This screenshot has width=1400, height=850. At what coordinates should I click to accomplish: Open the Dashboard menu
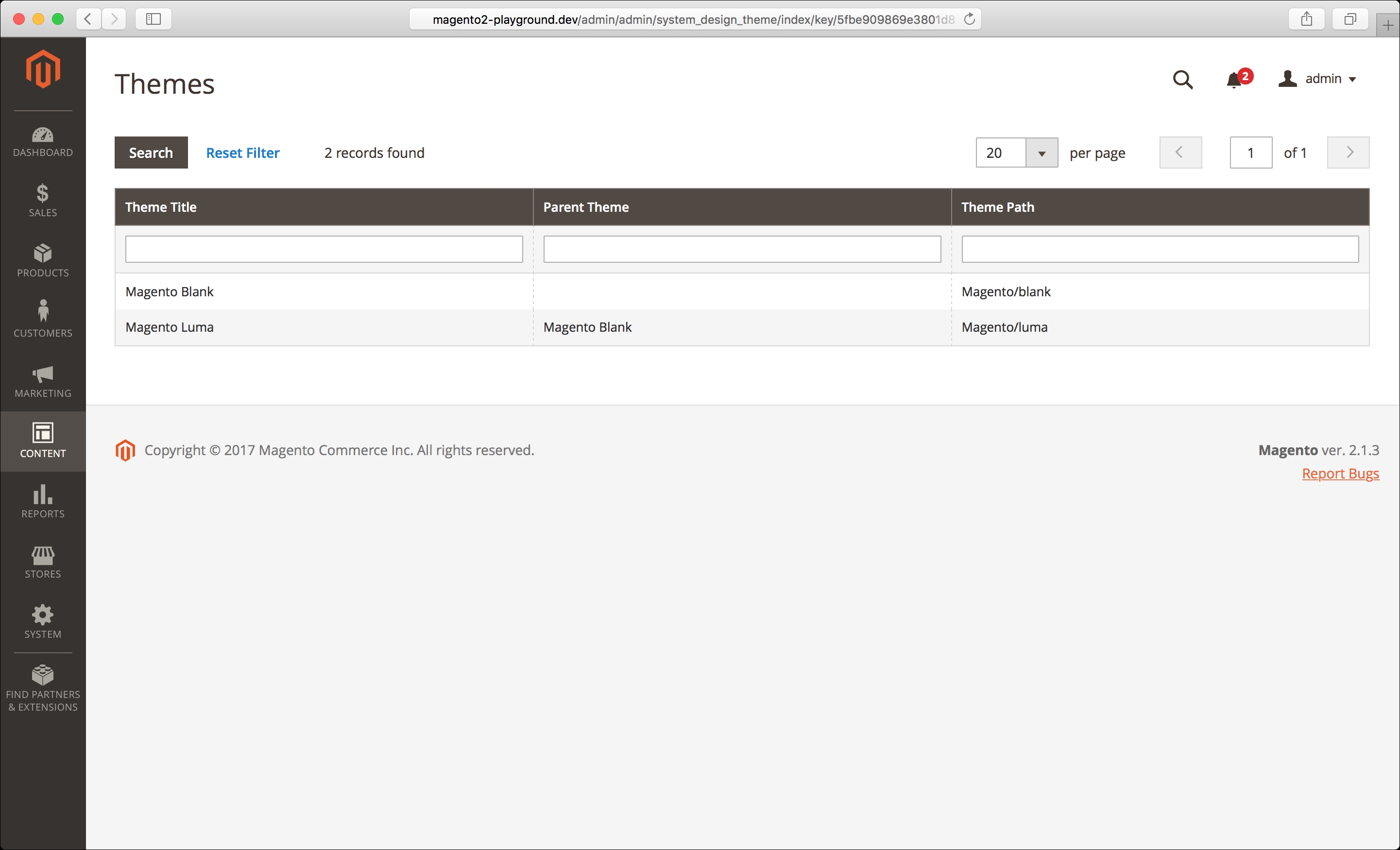point(43,142)
